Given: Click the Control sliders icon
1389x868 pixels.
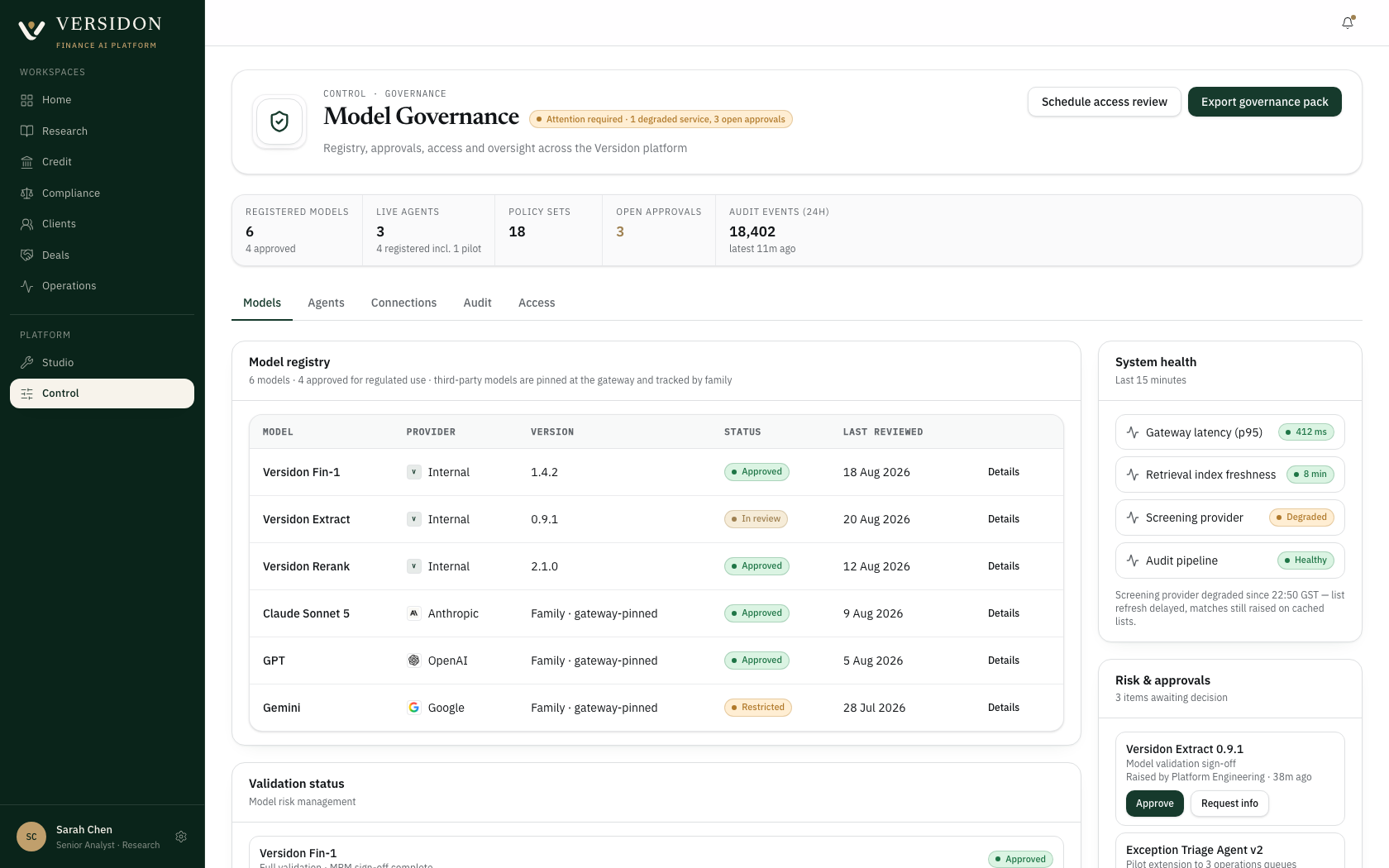Looking at the screenshot, I should [x=26, y=393].
